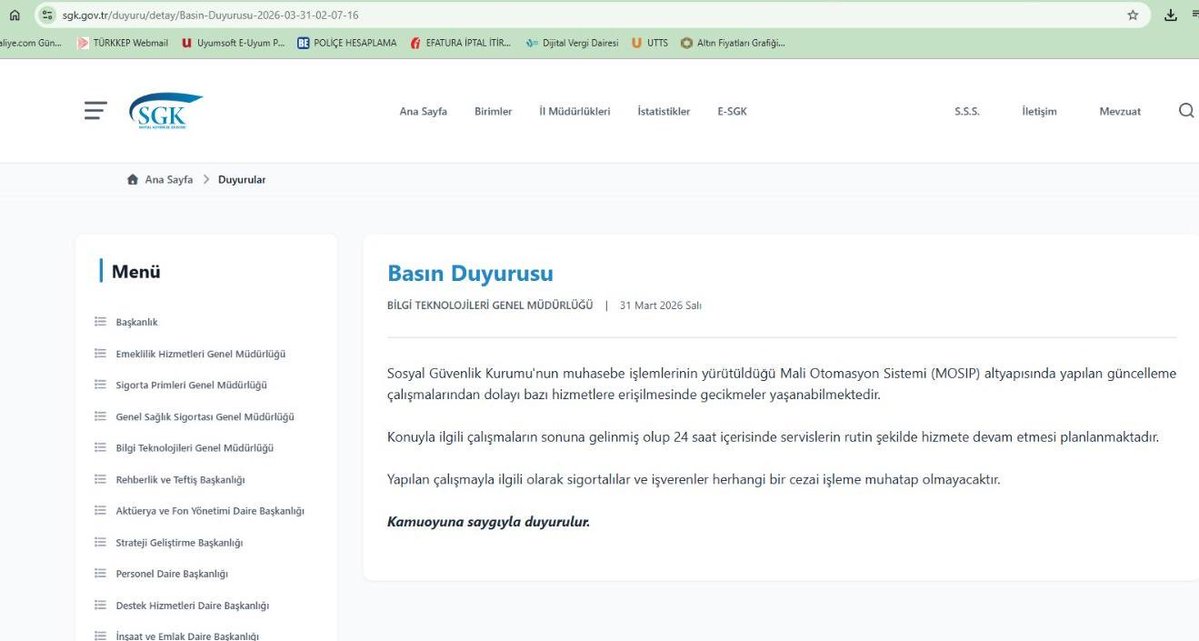This screenshot has width=1199, height=641.
Task: Open the Mevzuat menu item
Action: pyautogui.click(x=1119, y=111)
